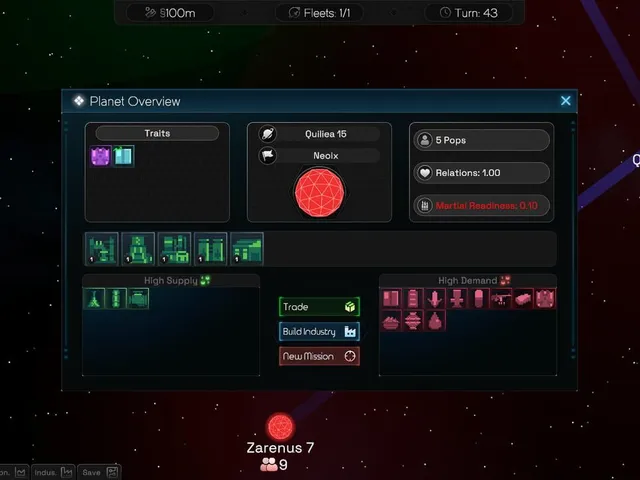Select the Zarenus 7 planet on map
This screenshot has height=480, width=640.
click(x=280, y=427)
